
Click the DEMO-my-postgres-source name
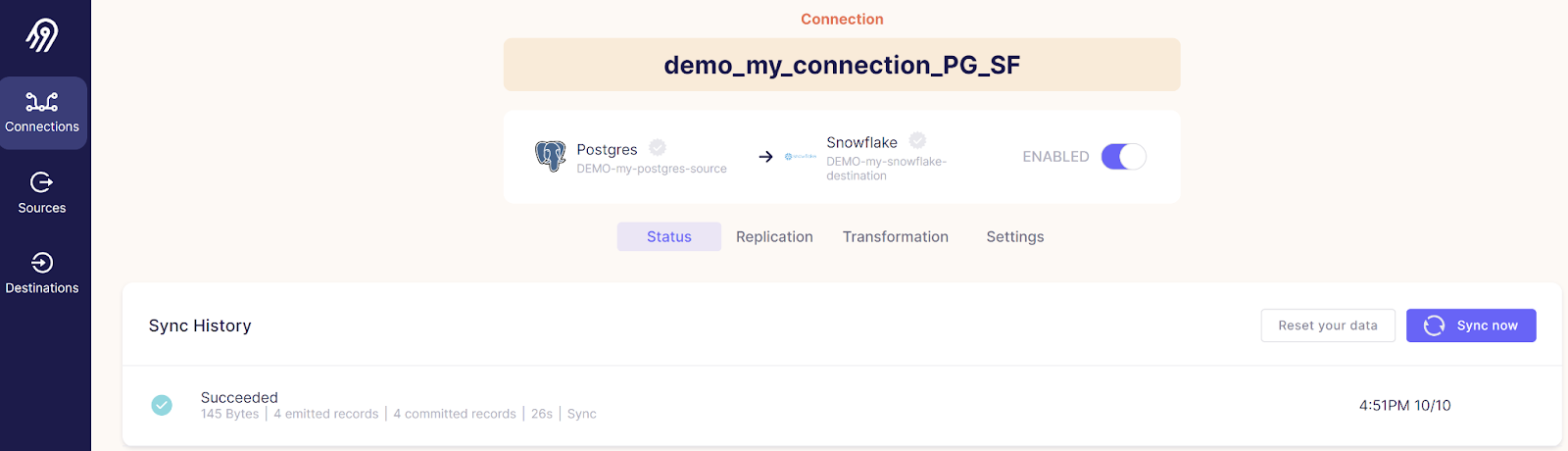[x=652, y=169]
